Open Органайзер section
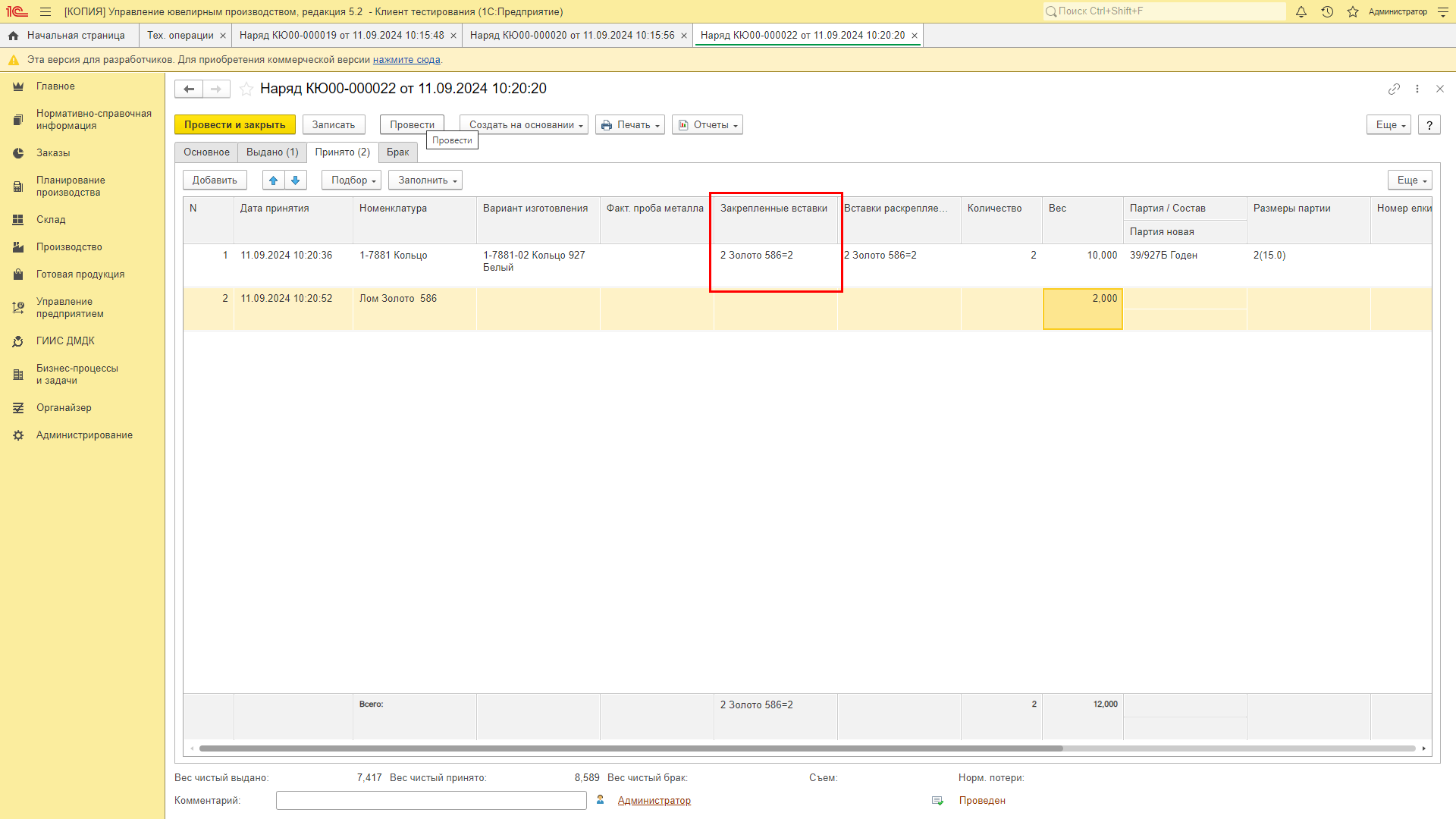This screenshot has height=819, width=1456. (64, 408)
